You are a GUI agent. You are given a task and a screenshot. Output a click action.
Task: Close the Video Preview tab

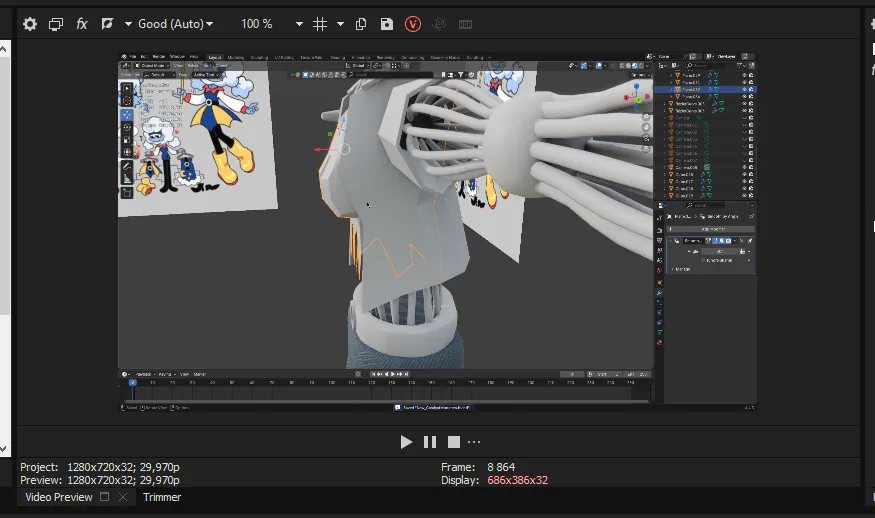click(x=123, y=497)
